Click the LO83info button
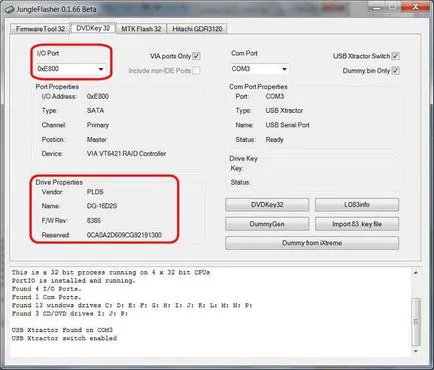The height and width of the screenshot is (370, 434). 357,205
